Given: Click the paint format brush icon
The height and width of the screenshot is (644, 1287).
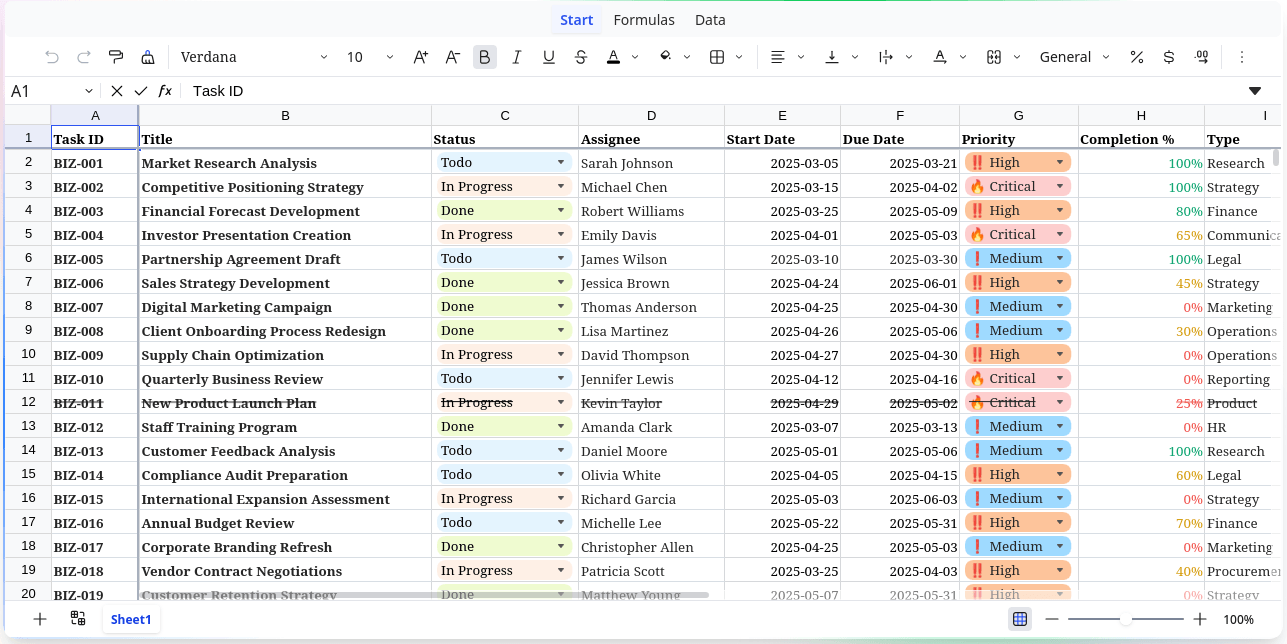Looking at the screenshot, I should [116, 57].
